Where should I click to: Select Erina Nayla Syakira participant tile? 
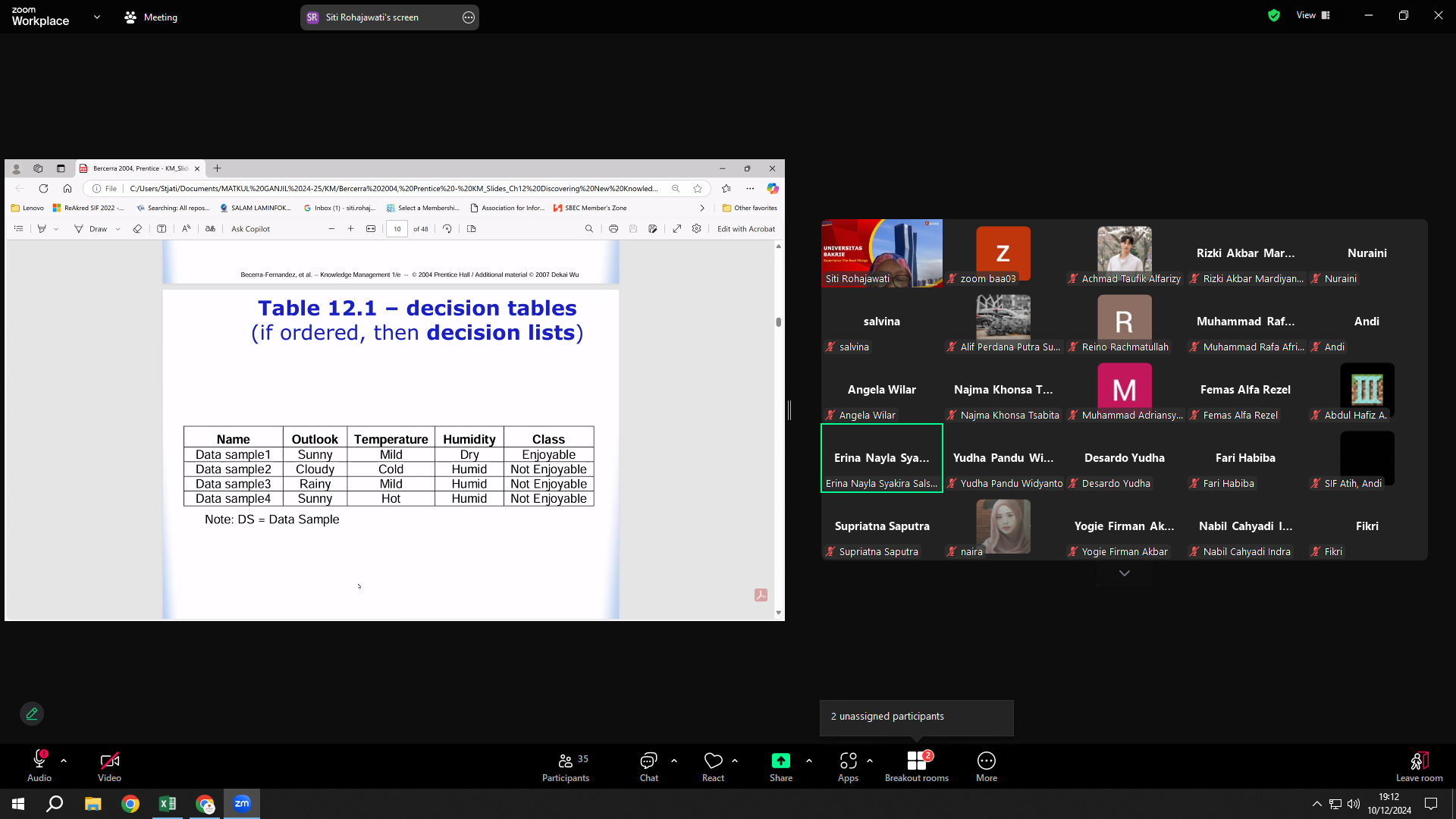882,458
